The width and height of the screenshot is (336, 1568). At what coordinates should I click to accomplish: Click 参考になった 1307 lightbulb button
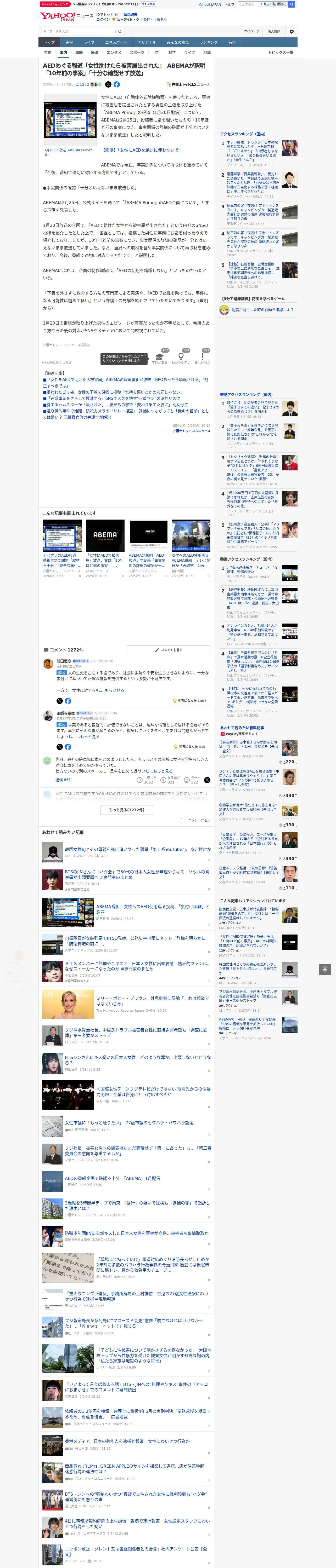coord(190,701)
